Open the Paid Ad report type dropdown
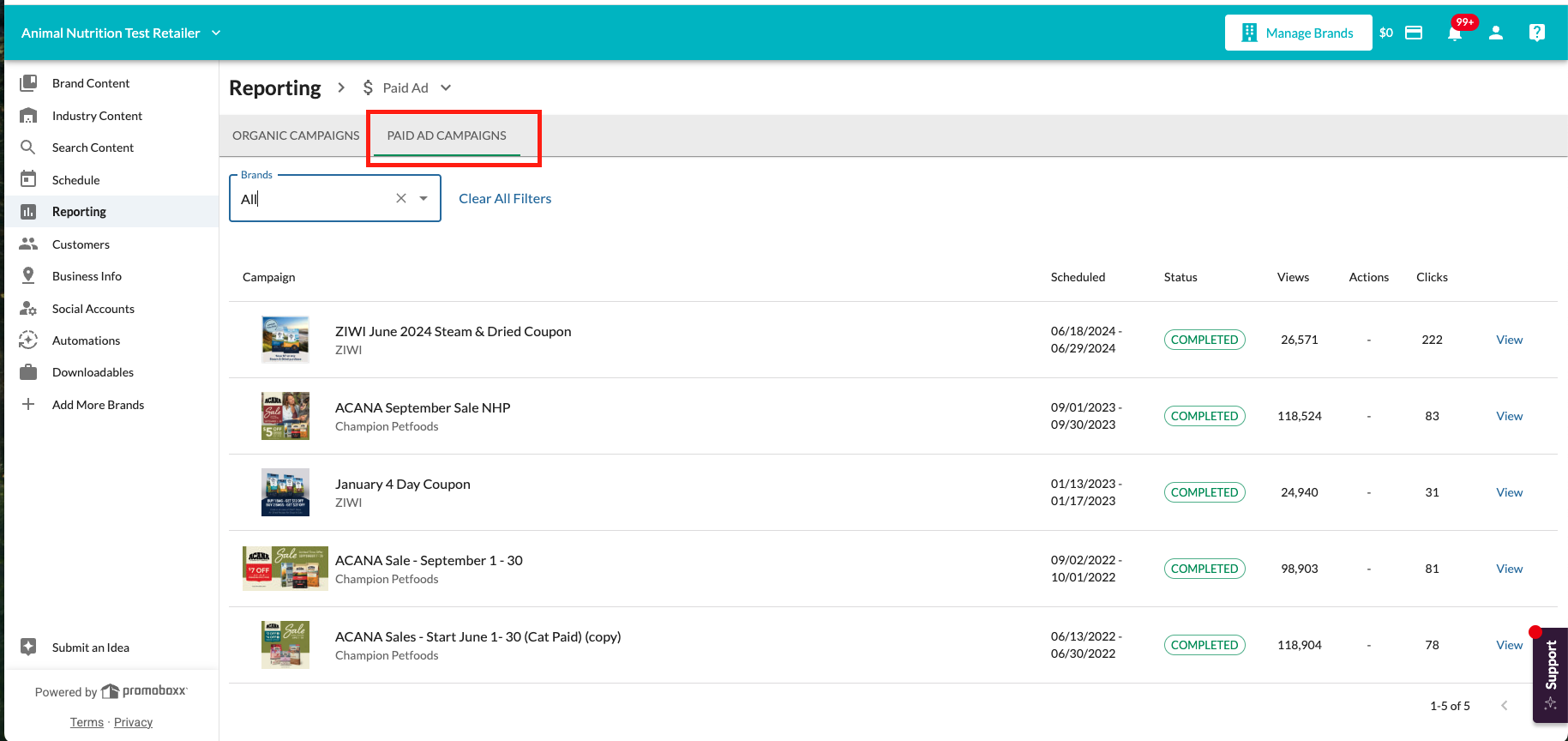1568x741 pixels. 446,87
